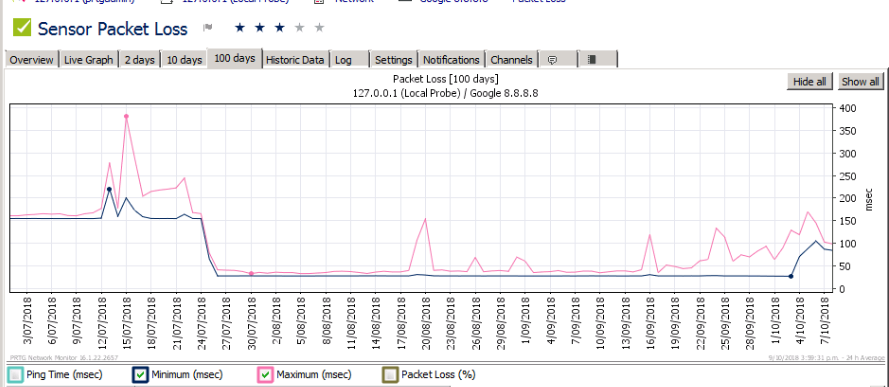The height and width of the screenshot is (387, 889).
Task: Set priority to two stars
Action: pos(260,27)
